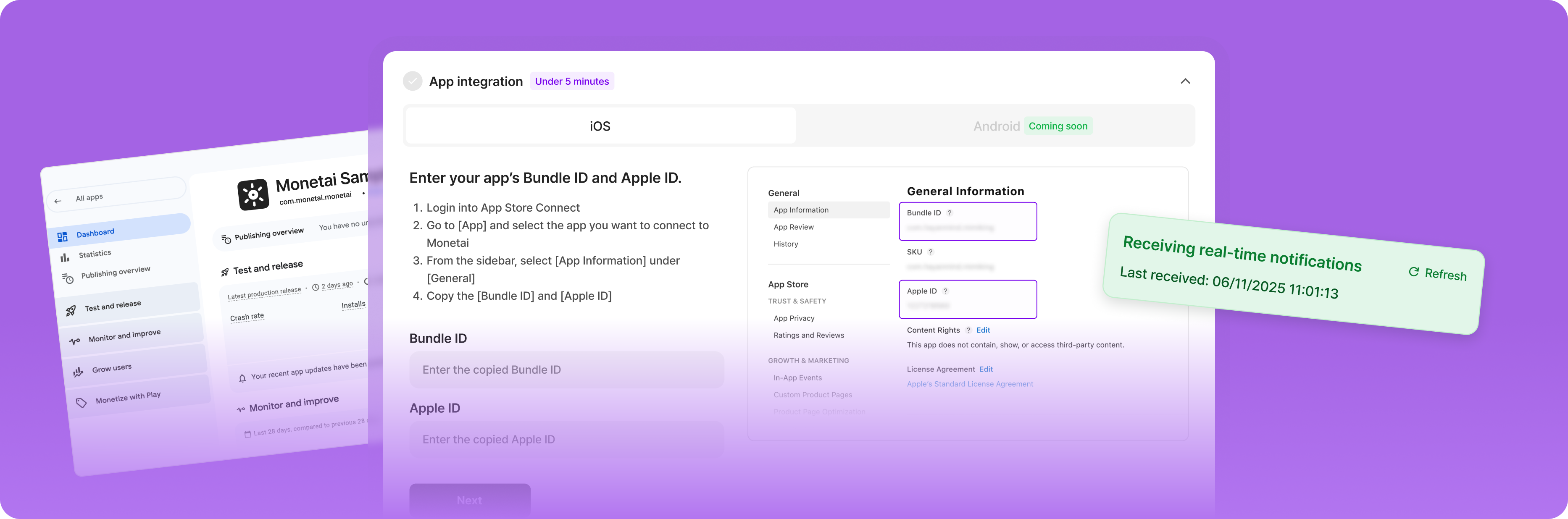Open In-App Events item
1568x519 pixels.
[797, 378]
